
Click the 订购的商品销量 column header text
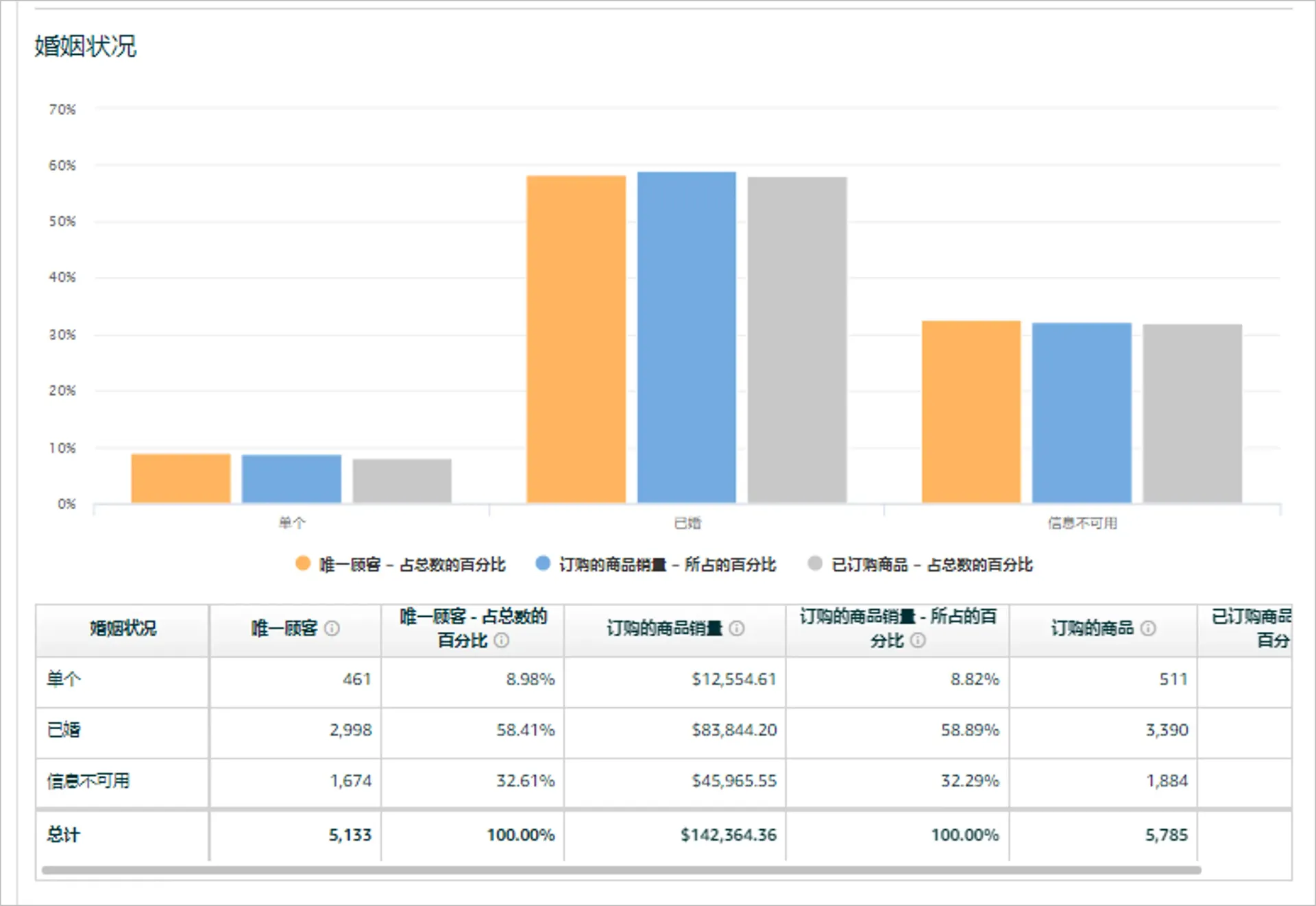664,628
